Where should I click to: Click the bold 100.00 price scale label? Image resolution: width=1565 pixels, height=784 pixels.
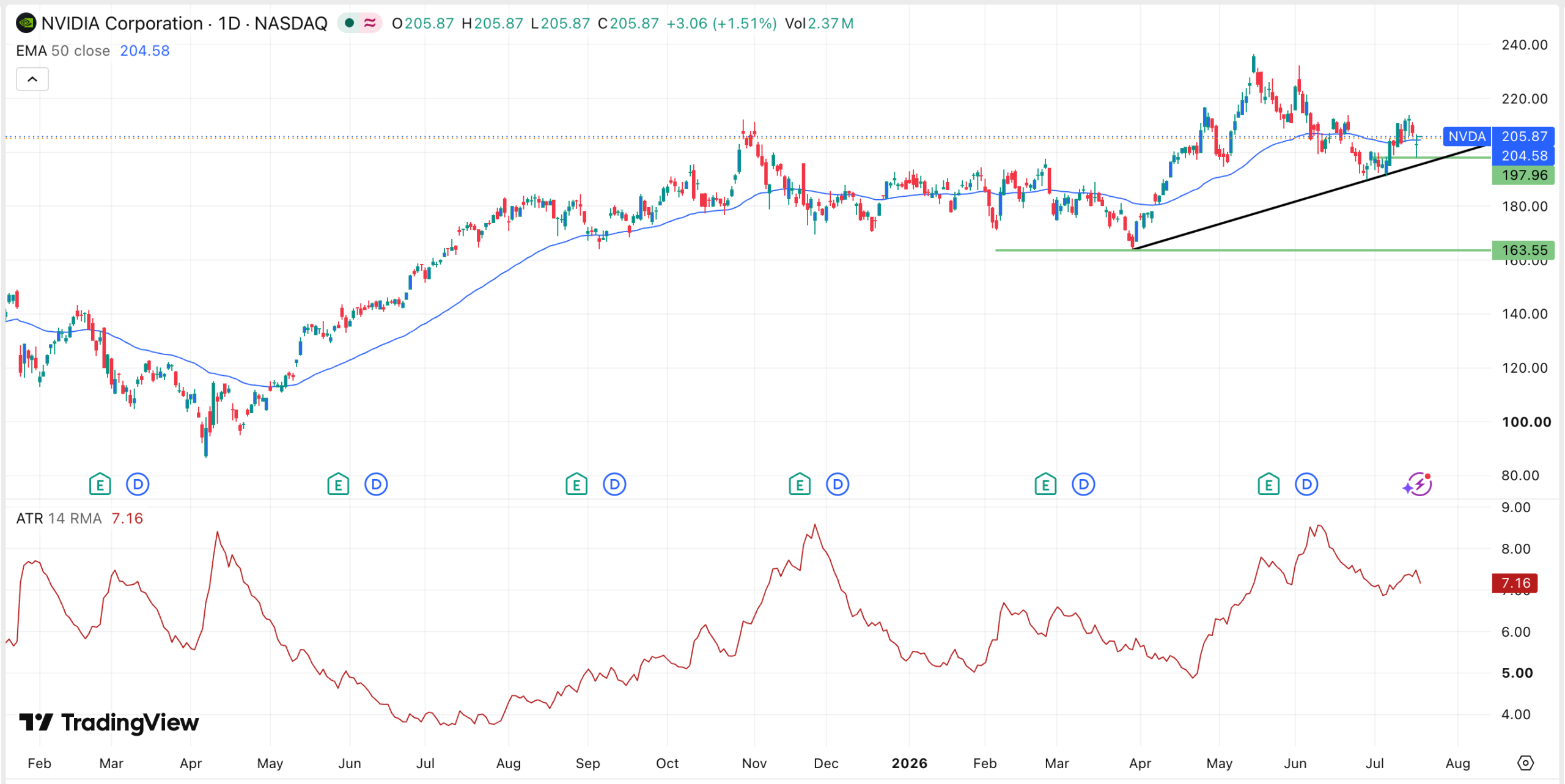coord(1526,422)
